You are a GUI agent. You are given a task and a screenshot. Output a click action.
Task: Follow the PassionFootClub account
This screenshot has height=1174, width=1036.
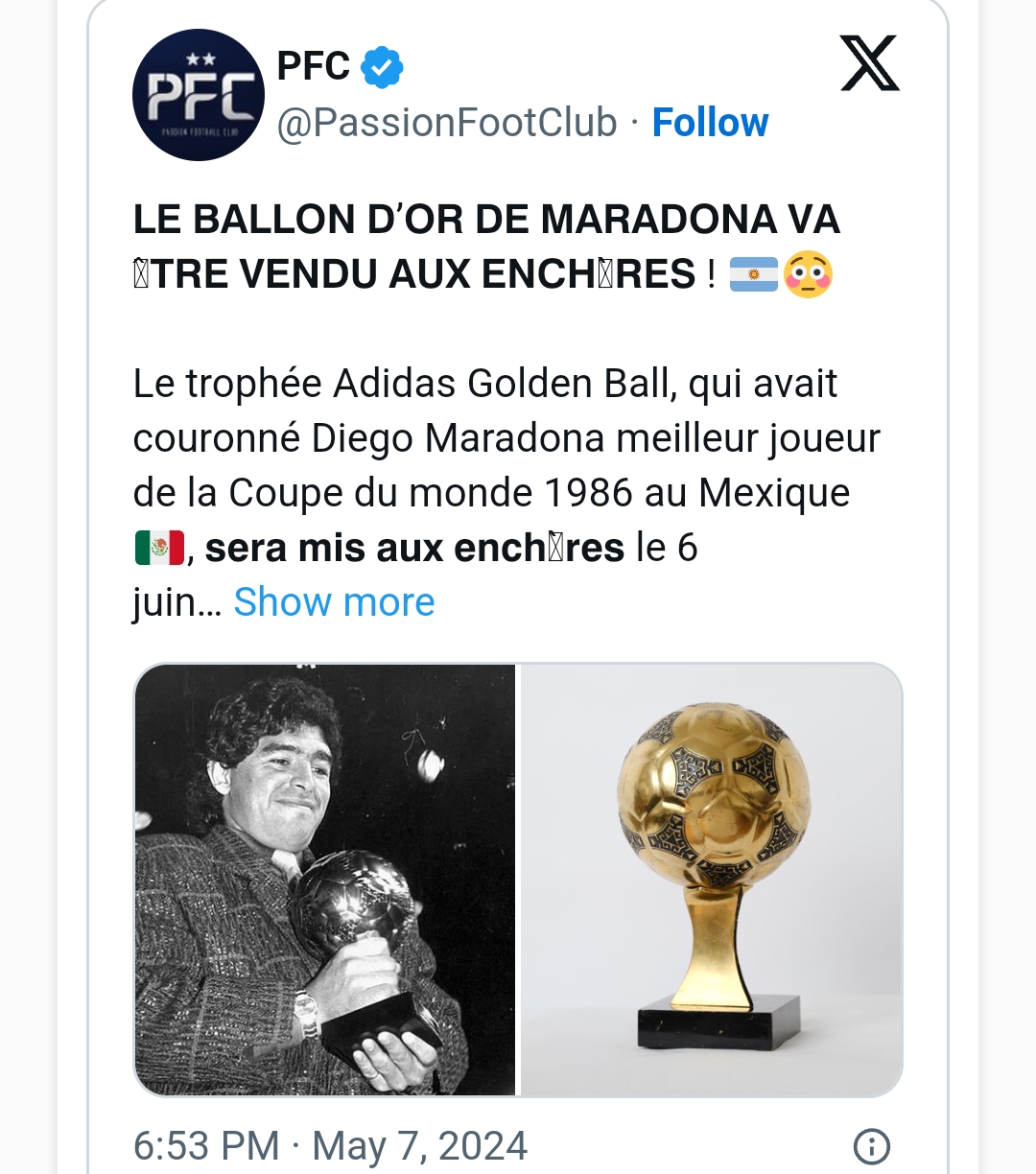point(710,123)
